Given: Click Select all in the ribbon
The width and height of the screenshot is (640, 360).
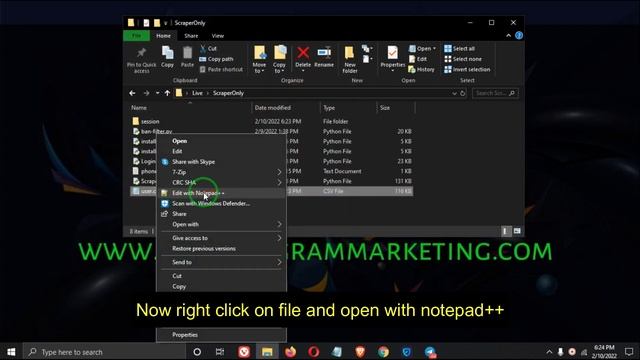Looking at the screenshot, I should (460, 49).
